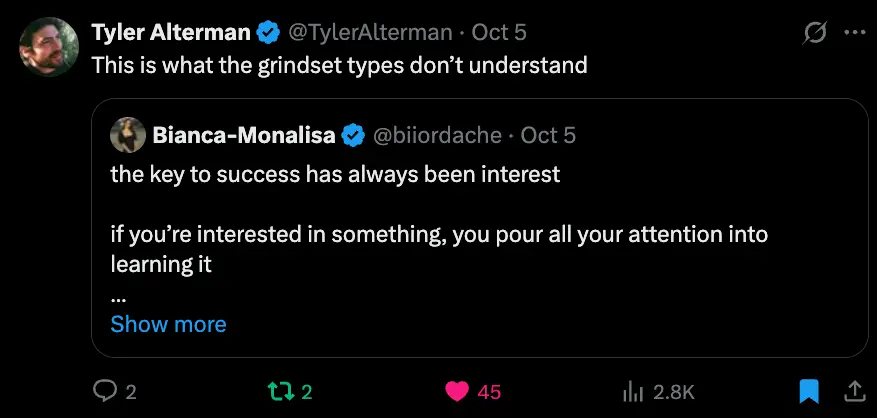Click the @TylerAlterman handle
The width and height of the screenshot is (877, 418).
pos(370,33)
